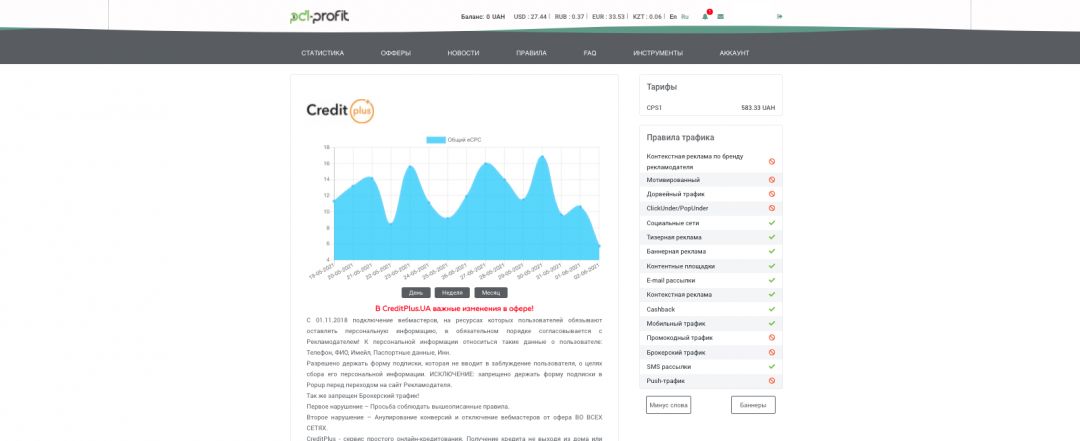The image size is (1080, 441).
Task: Click allowed checkmark for Тизерная реклама
Action: click(x=771, y=237)
